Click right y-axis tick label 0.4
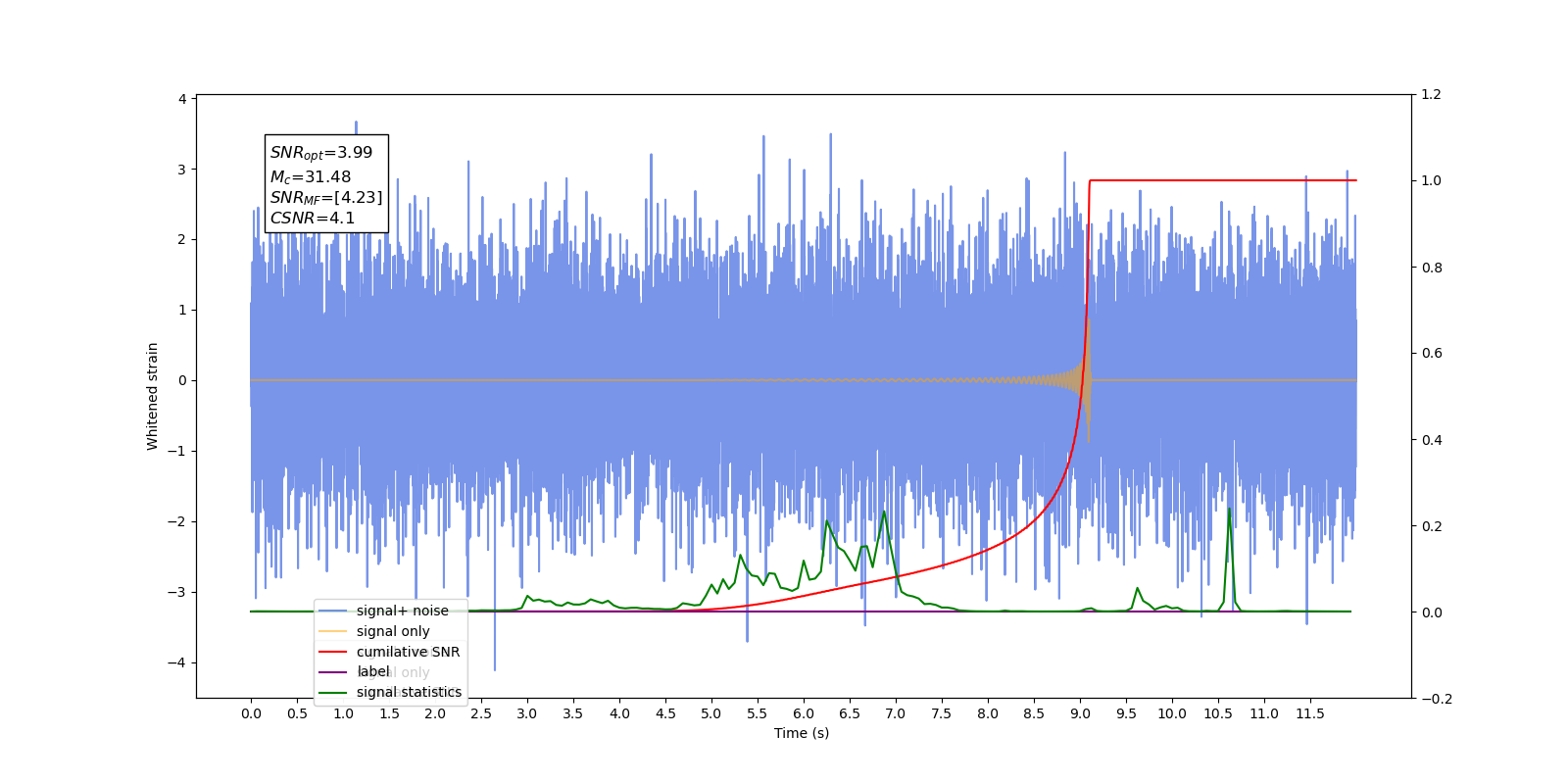 point(1432,440)
